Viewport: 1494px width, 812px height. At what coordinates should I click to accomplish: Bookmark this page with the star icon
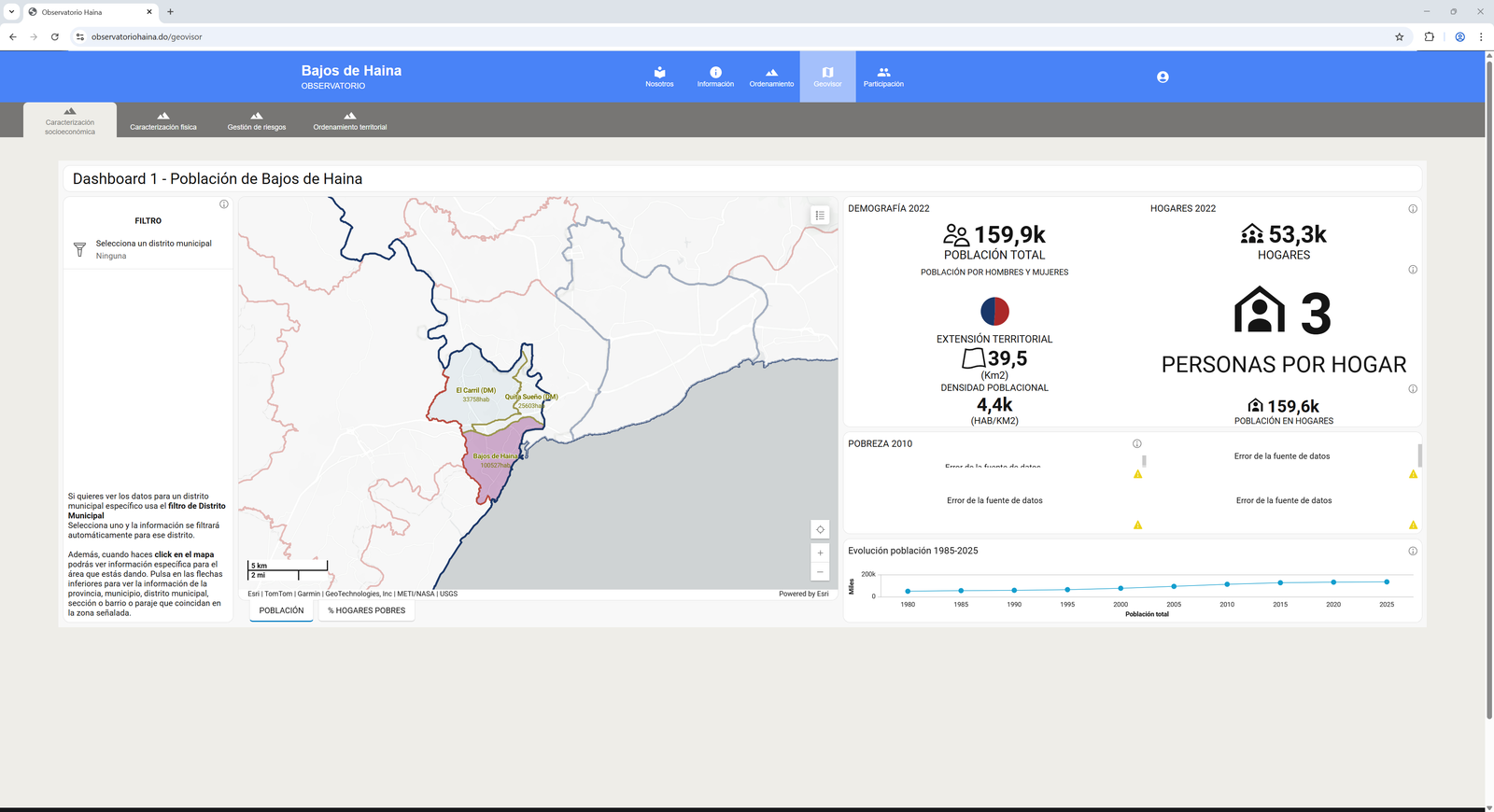pos(1399,37)
